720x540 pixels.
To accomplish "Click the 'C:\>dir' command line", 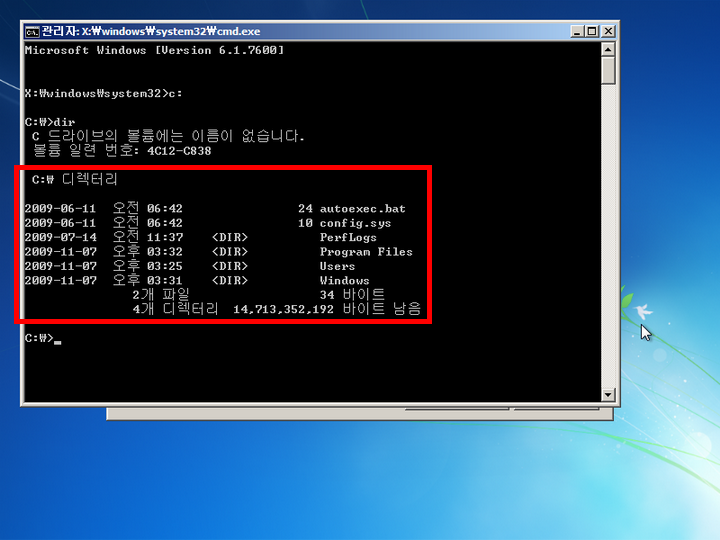I will [50, 122].
